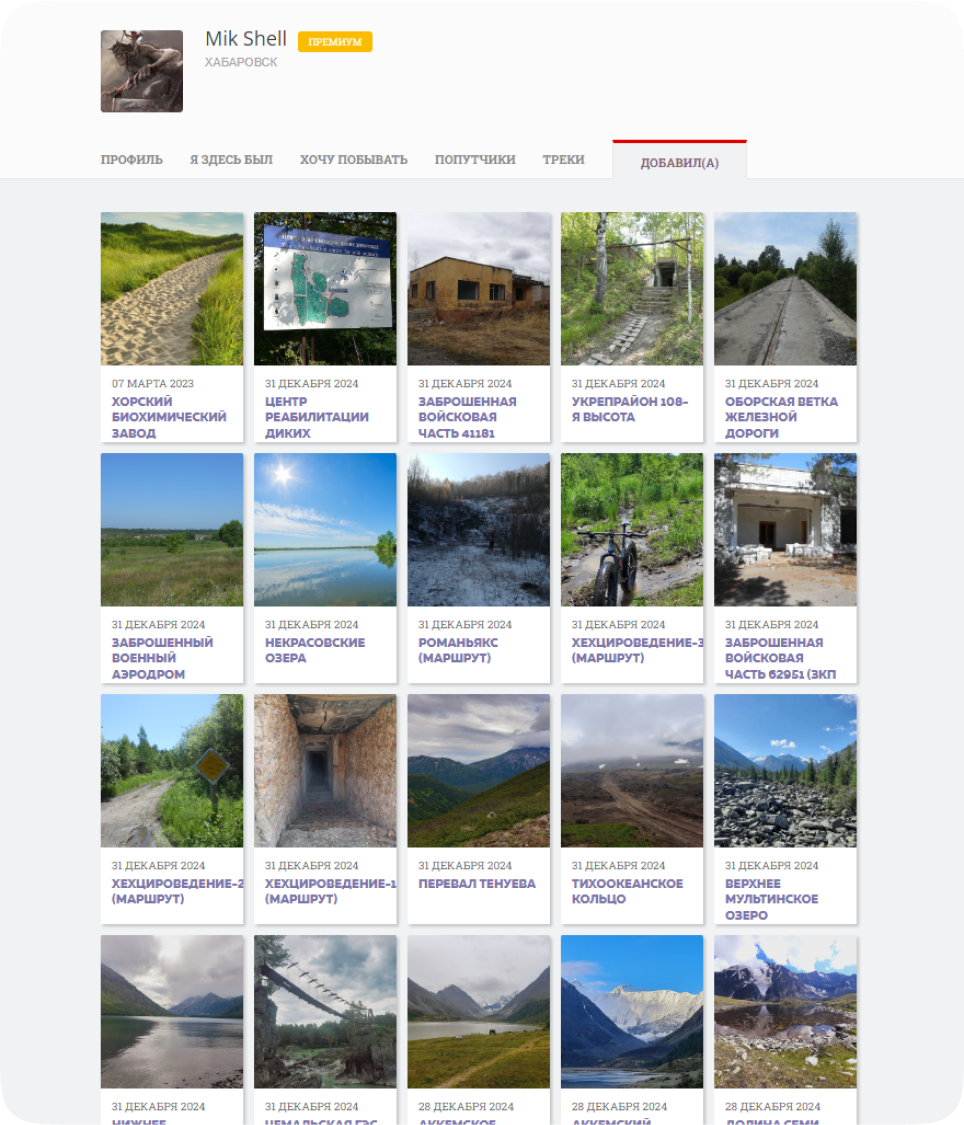
Task: Go to the ТРЕКИ tab
Action: [563, 160]
